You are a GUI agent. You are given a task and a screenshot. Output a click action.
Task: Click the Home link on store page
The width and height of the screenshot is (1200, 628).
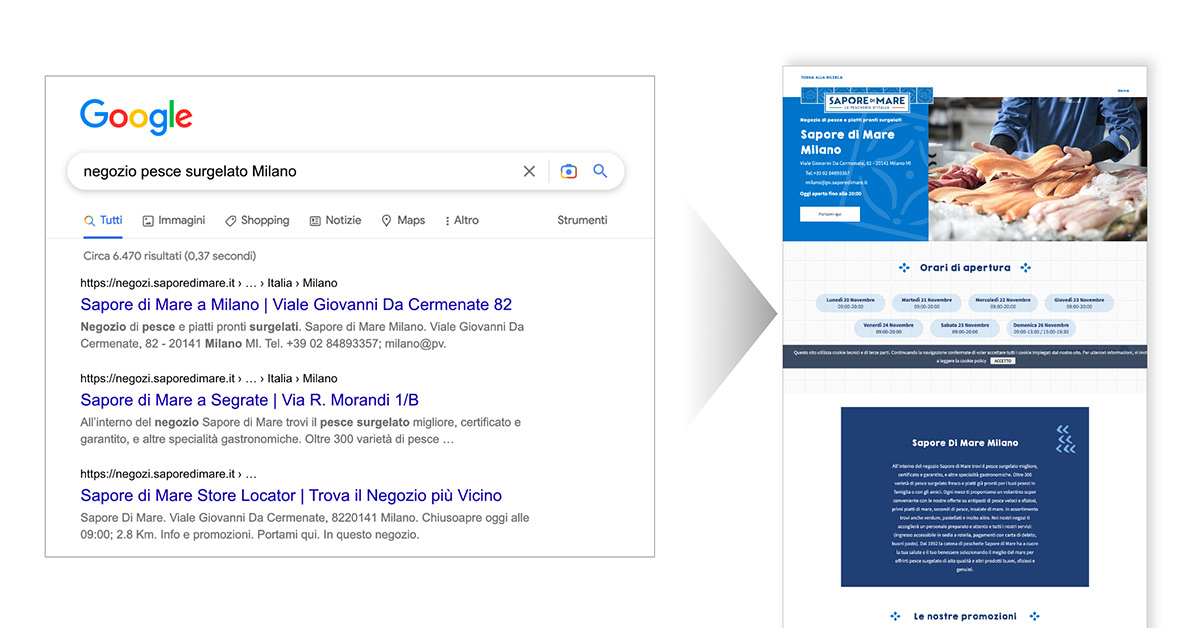pos(1123,90)
